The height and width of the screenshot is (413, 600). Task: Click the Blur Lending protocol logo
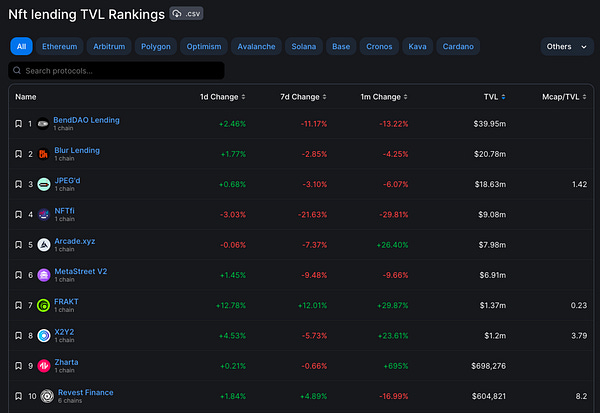click(43, 154)
